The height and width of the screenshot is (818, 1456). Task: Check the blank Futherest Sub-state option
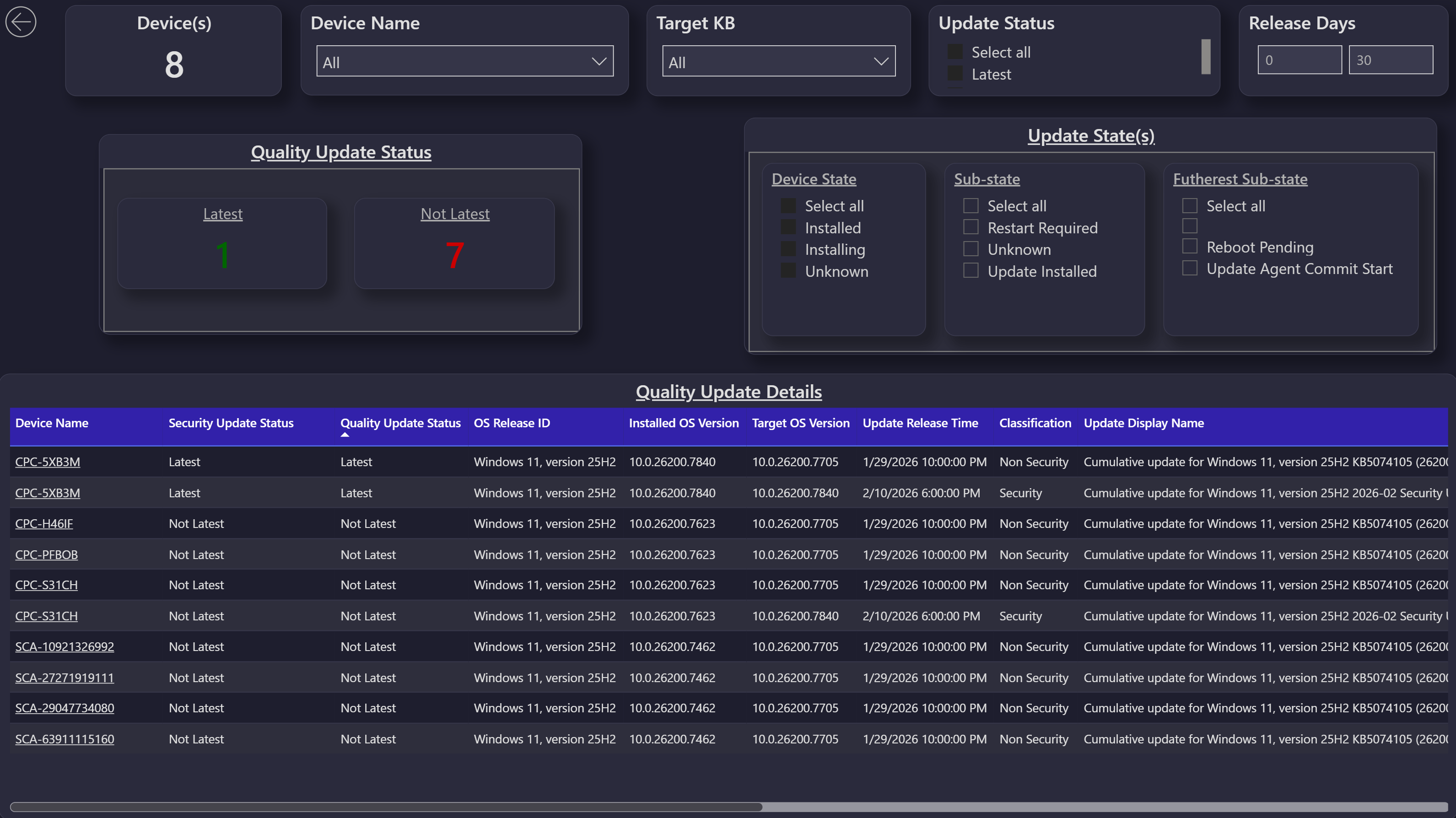click(1189, 226)
